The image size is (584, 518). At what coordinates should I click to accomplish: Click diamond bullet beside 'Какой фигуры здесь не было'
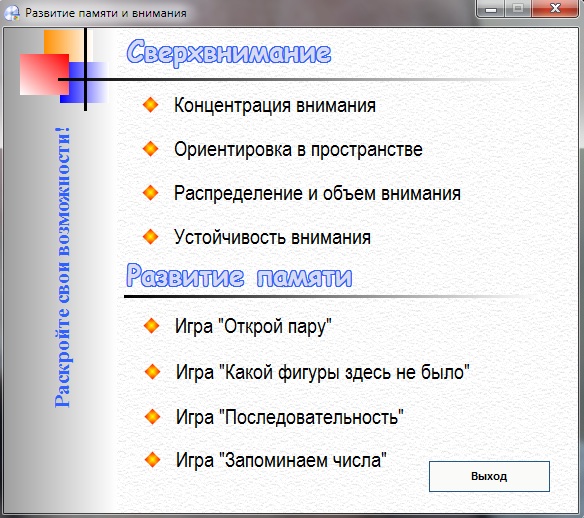tap(152, 371)
